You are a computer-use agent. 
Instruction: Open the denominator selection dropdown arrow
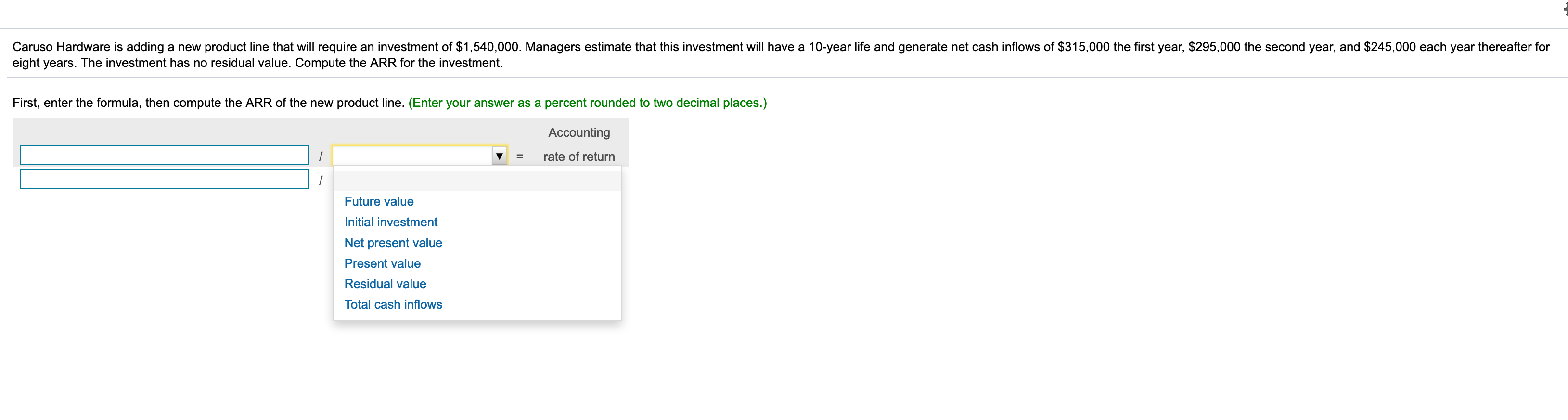pyautogui.click(x=498, y=156)
